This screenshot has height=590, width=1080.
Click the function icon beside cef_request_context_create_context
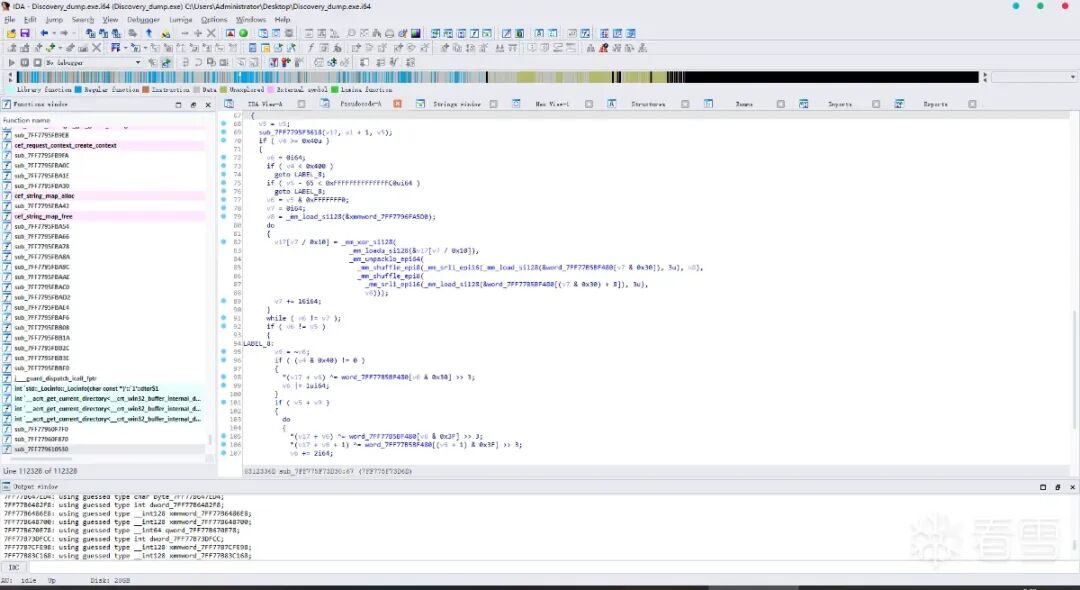click(8, 146)
